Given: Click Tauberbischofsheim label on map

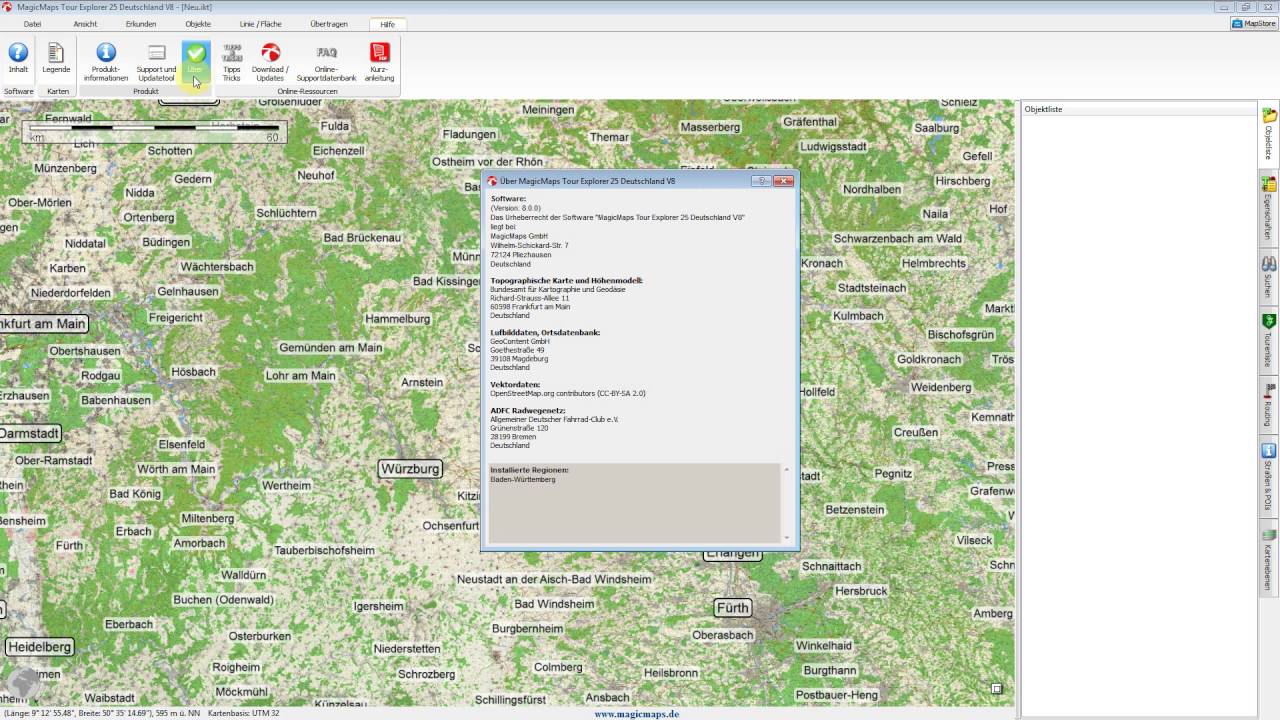Looking at the screenshot, I should click(324, 550).
